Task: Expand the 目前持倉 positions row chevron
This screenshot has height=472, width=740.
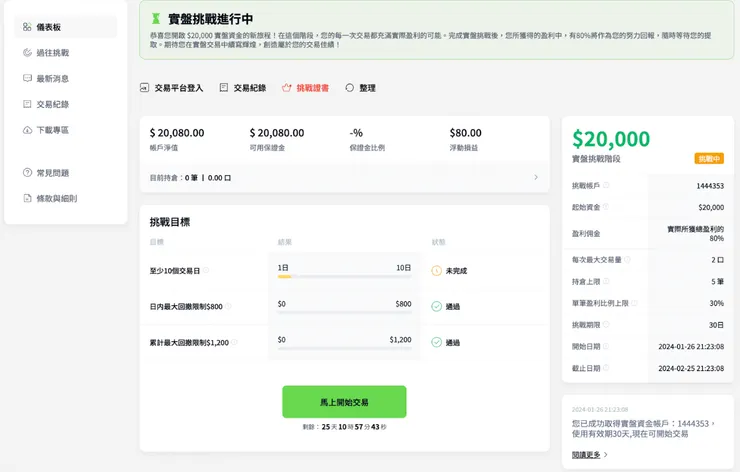Action: point(536,177)
